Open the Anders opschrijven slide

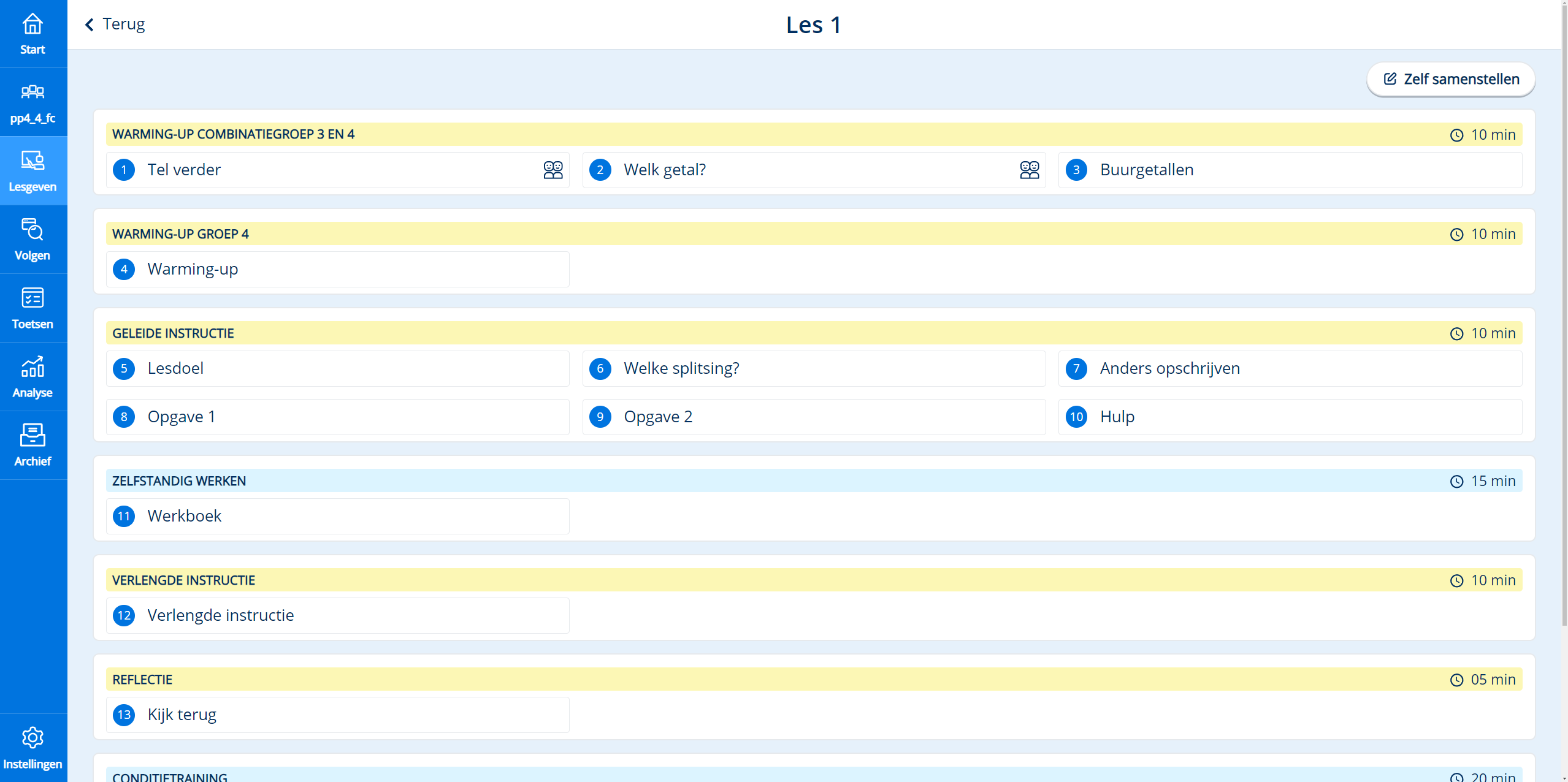pyautogui.click(x=1290, y=368)
